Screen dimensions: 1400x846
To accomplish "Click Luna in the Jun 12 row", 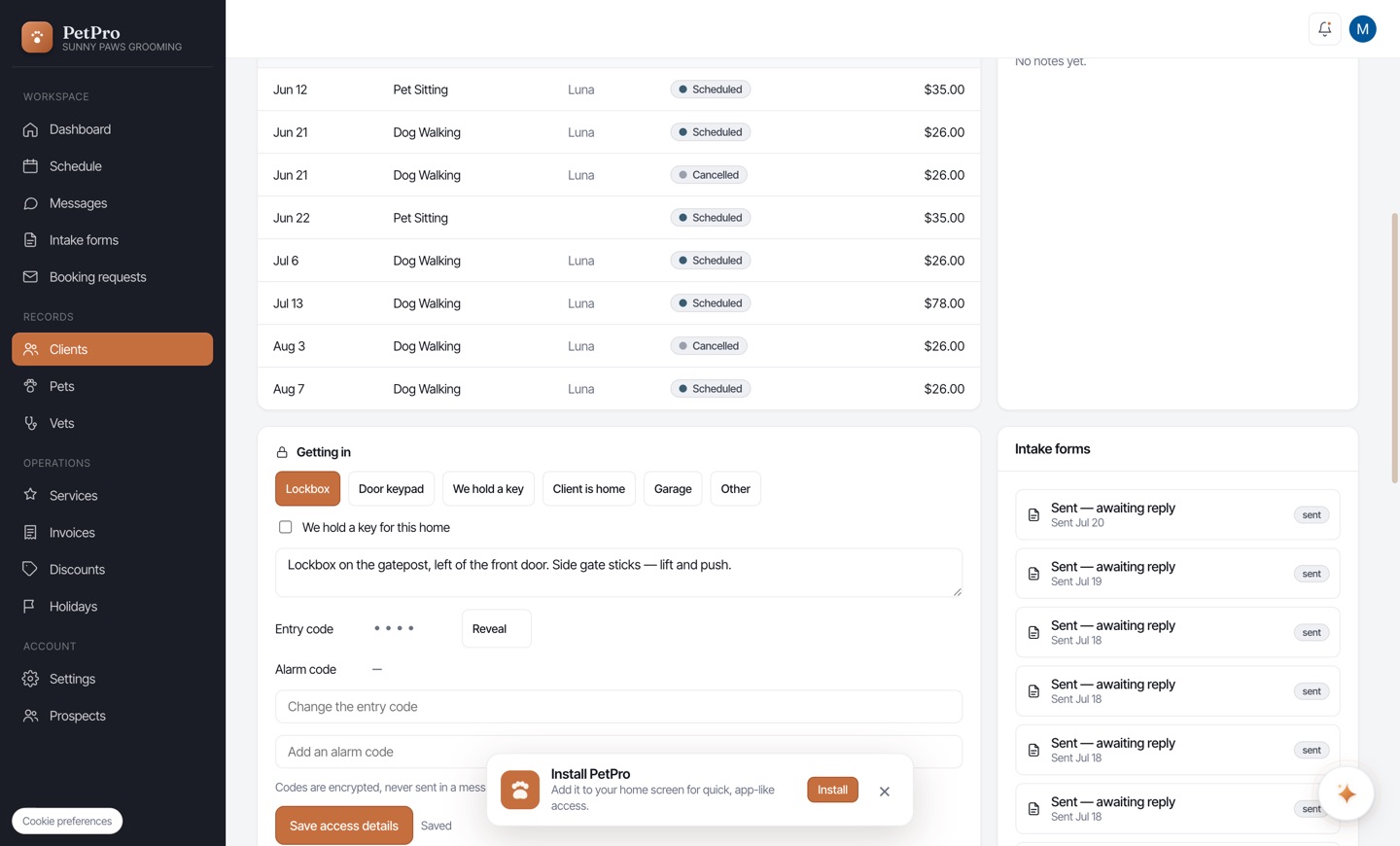I will point(581,89).
